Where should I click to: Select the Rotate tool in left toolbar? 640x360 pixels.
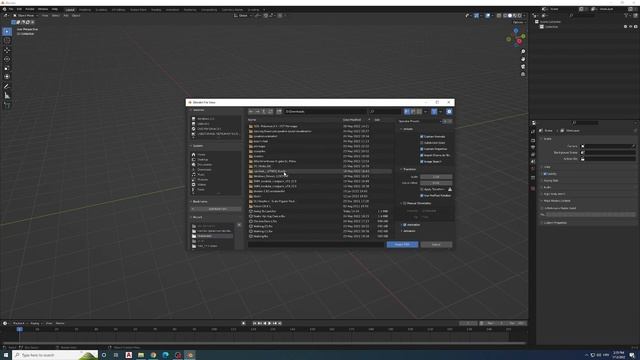tap(7, 59)
